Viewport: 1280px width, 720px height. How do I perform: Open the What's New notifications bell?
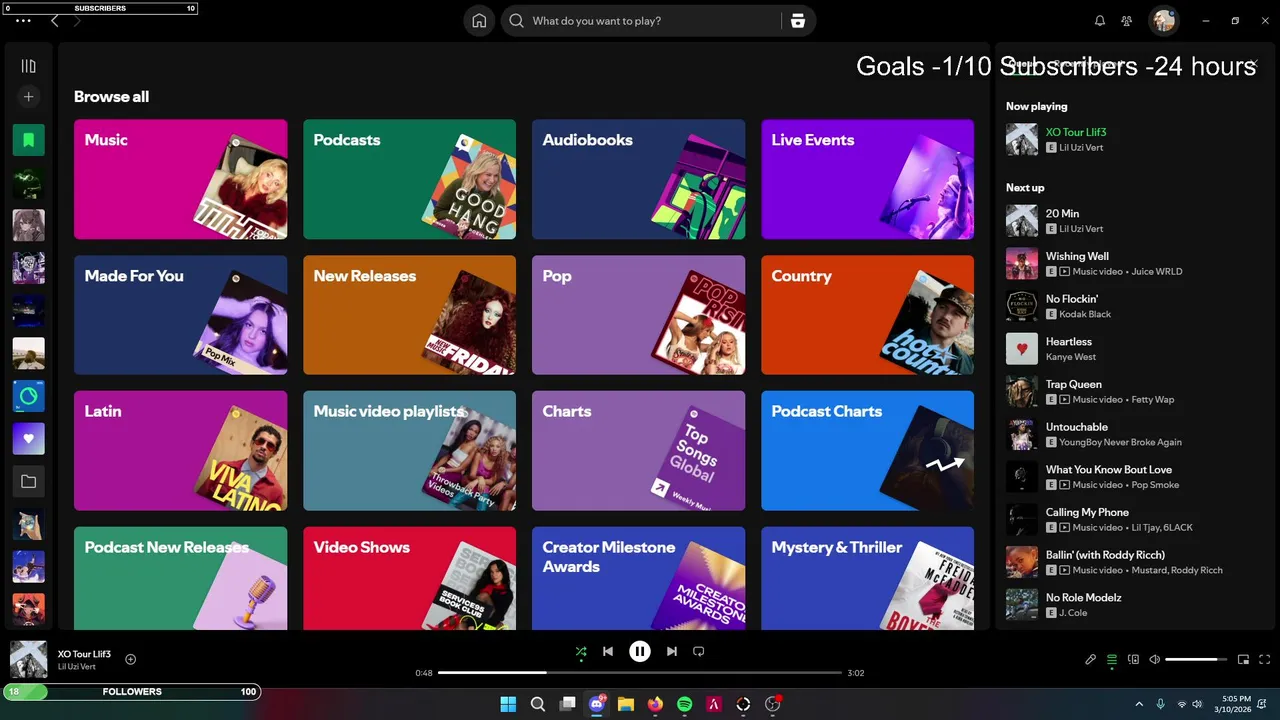1100,21
